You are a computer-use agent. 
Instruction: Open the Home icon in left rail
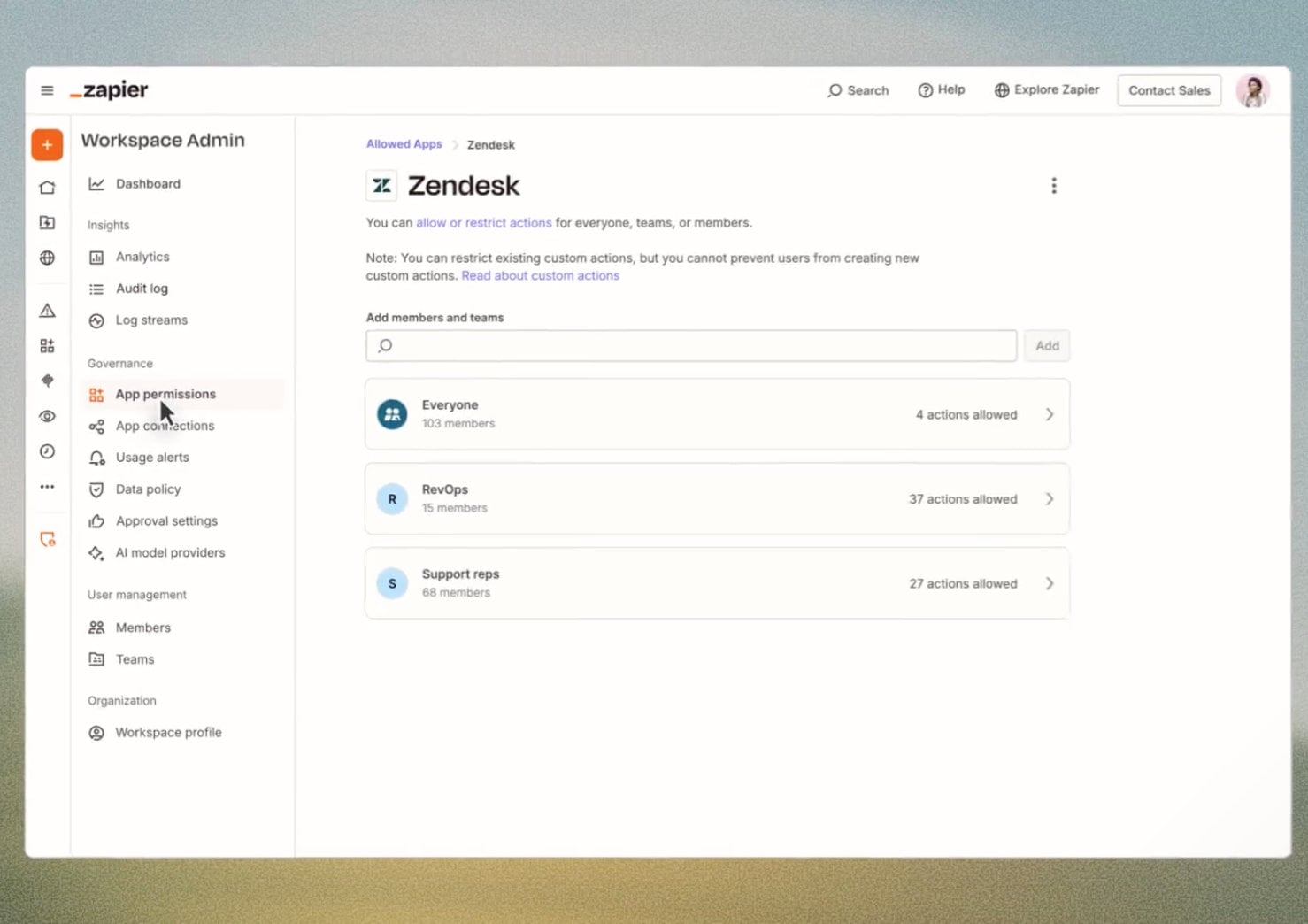point(47,188)
